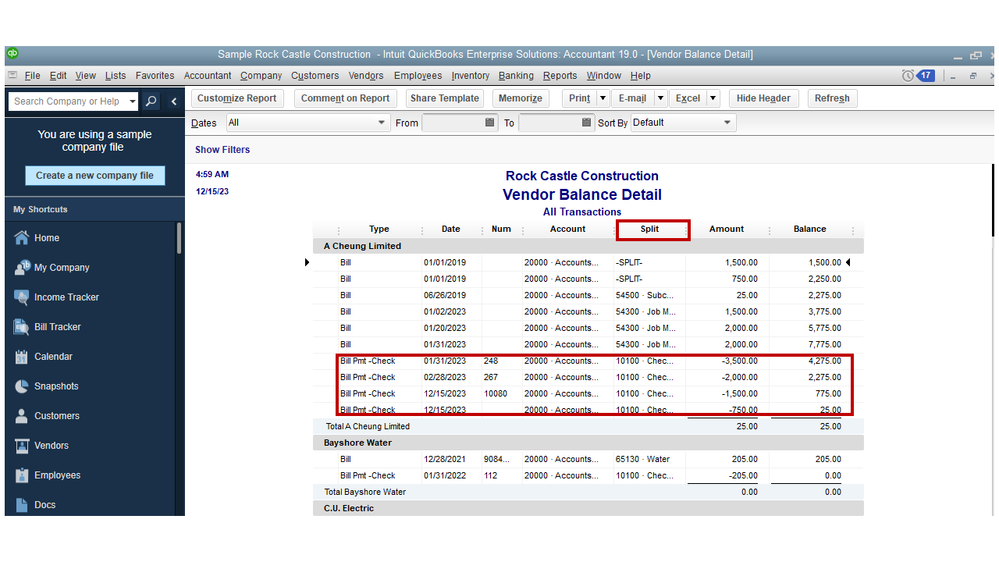The width and height of the screenshot is (999, 562).
Task: Click the Split column header
Action: [x=650, y=229]
